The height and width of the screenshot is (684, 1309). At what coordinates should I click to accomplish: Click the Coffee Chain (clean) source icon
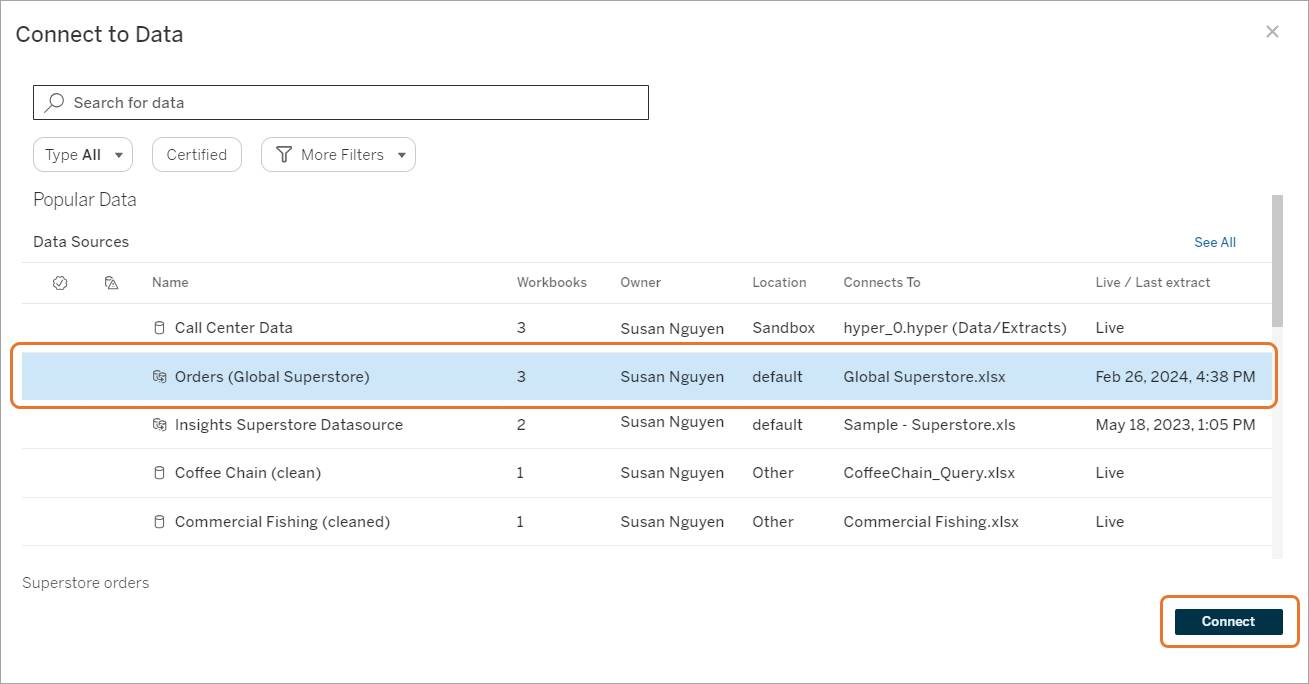[x=158, y=473]
